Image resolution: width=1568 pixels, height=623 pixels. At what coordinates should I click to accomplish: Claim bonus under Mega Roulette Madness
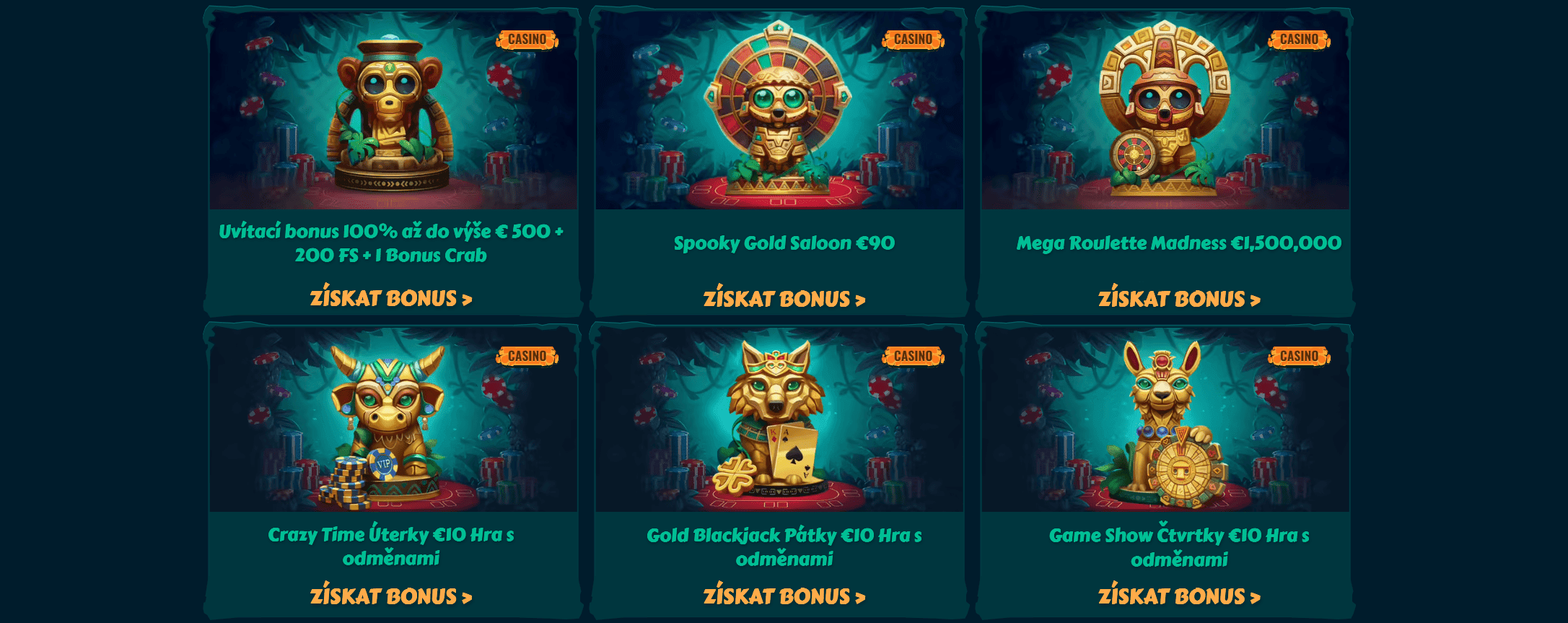point(1179,299)
